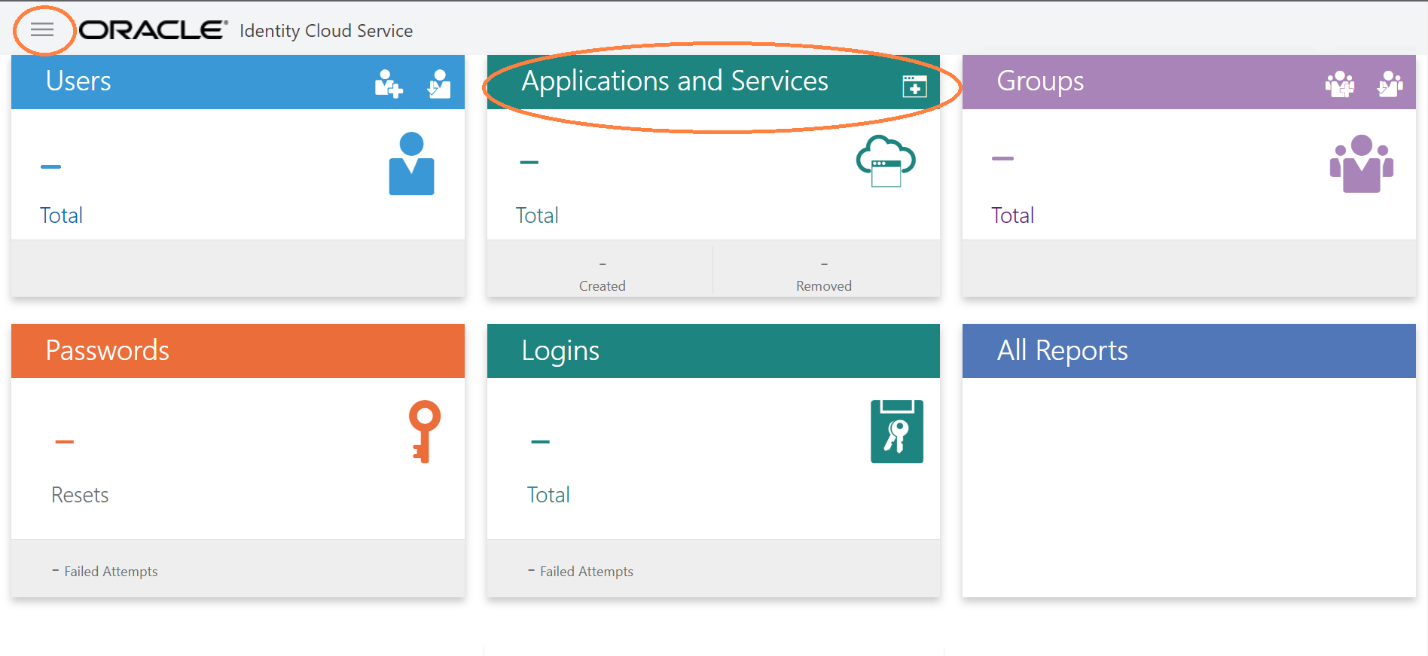Open the hamburger navigation drawer menu

coord(42,30)
